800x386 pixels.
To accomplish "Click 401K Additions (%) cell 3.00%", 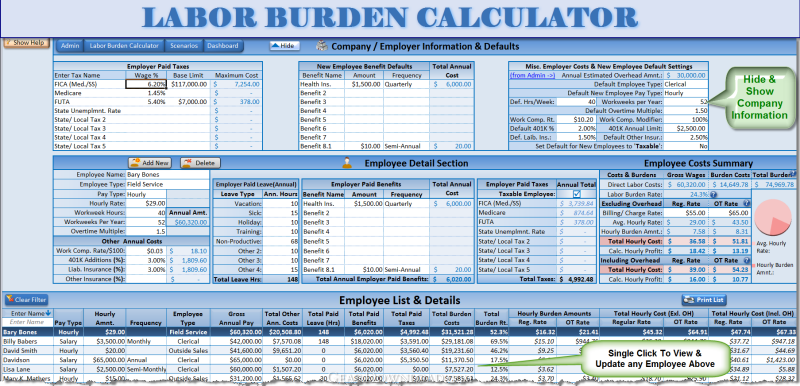I will (146, 260).
